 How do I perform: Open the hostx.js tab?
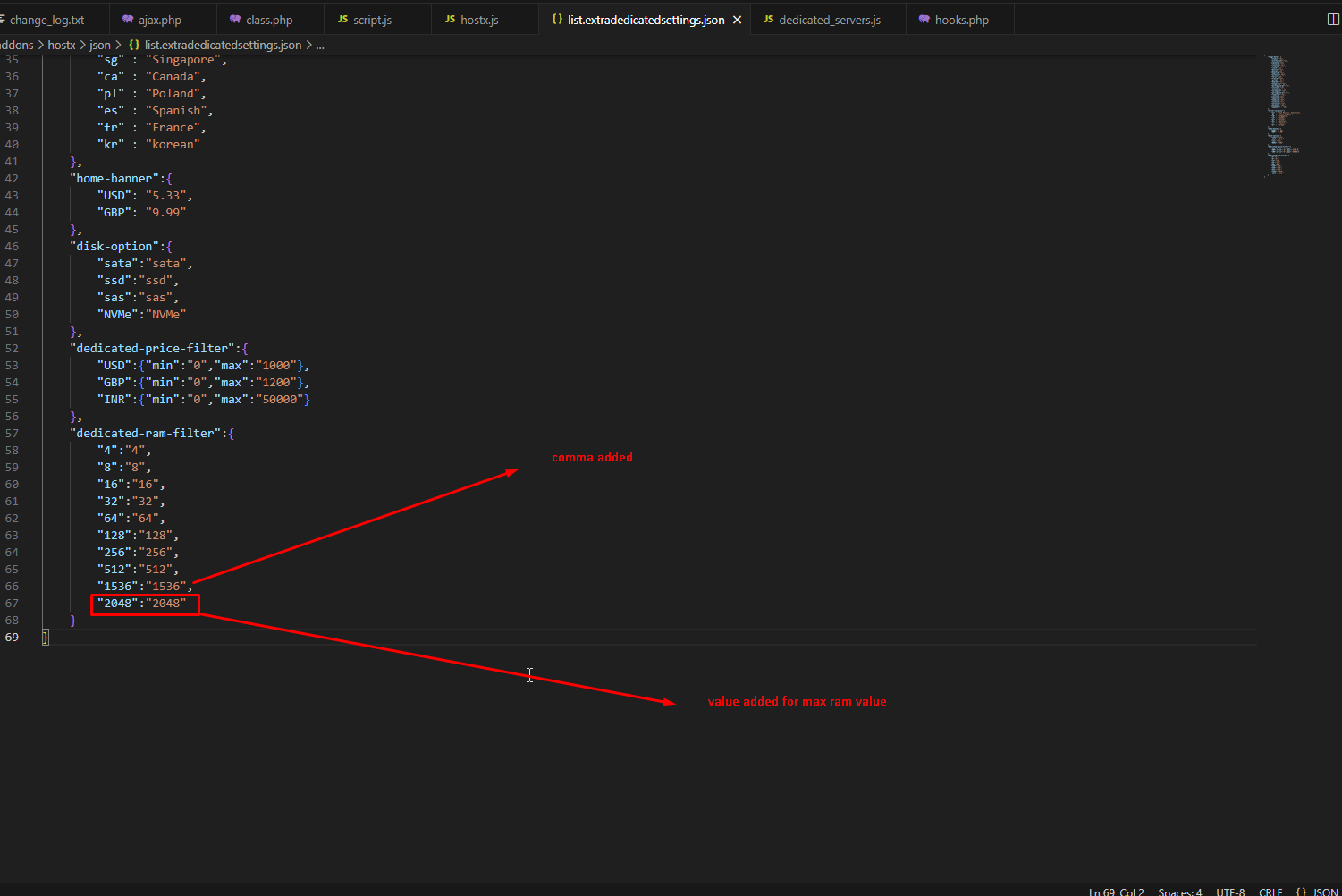[x=479, y=20]
